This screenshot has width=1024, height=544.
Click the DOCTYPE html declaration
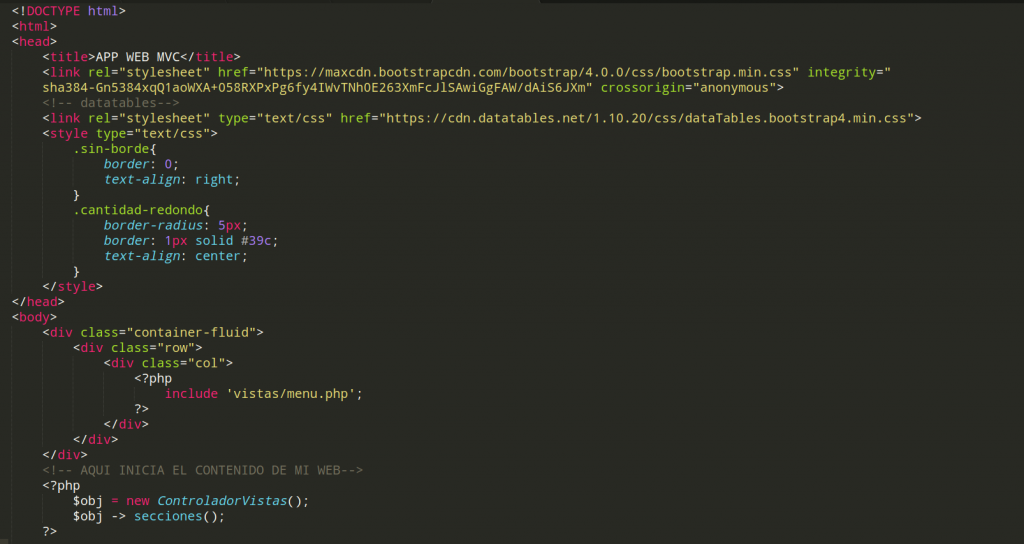68,10
